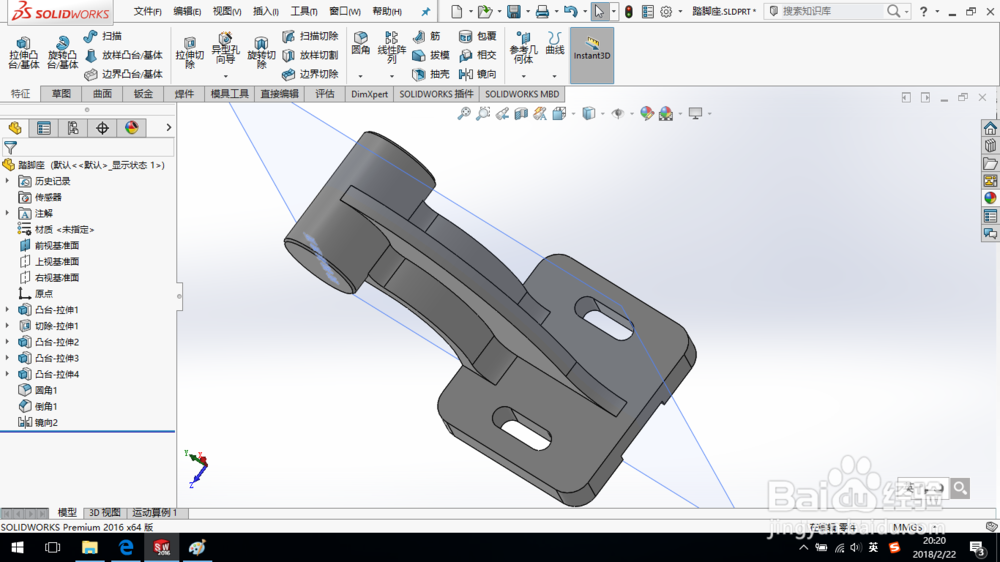The image size is (1000, 562).
Task: Switch to the 3D 视图 tab
Action: coord(105,512)
